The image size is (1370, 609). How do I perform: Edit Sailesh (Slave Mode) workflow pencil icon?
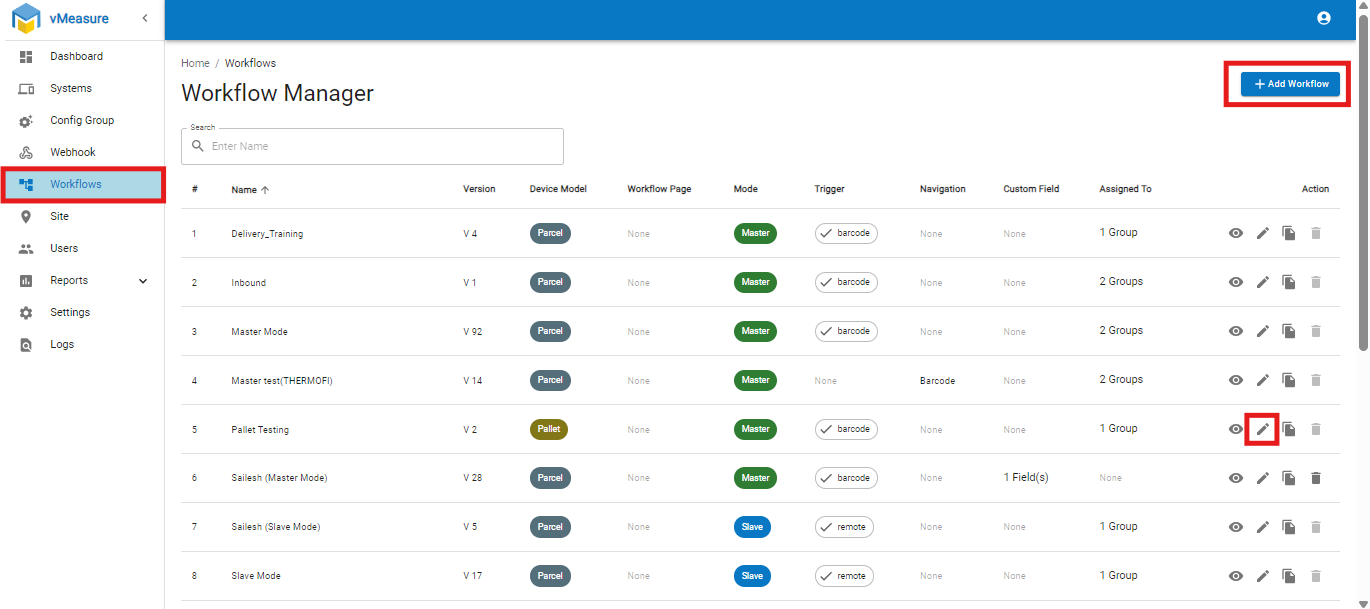coord(1263,527)
